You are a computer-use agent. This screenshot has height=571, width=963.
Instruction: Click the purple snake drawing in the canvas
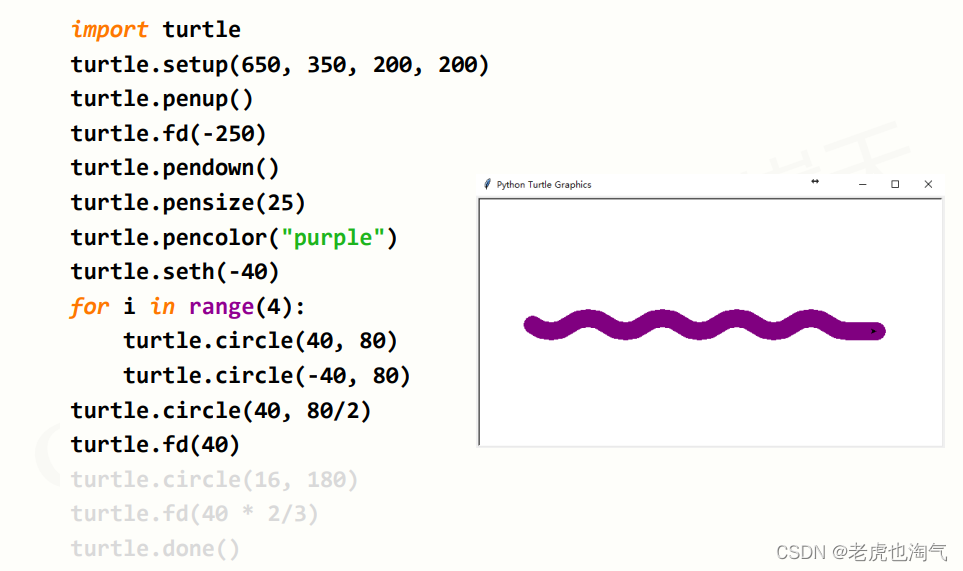(x=704, y=325)
